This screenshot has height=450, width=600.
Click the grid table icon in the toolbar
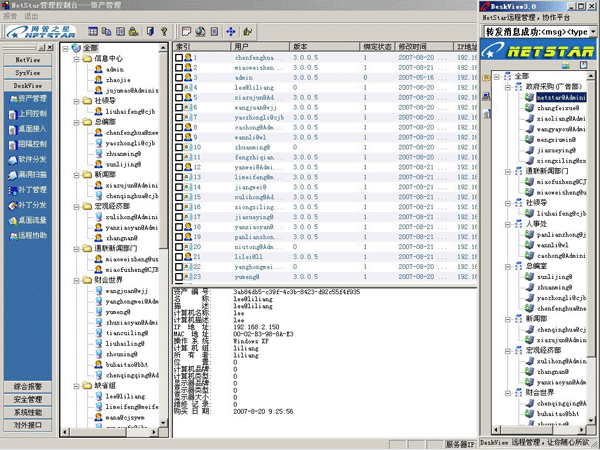[93, 31]
